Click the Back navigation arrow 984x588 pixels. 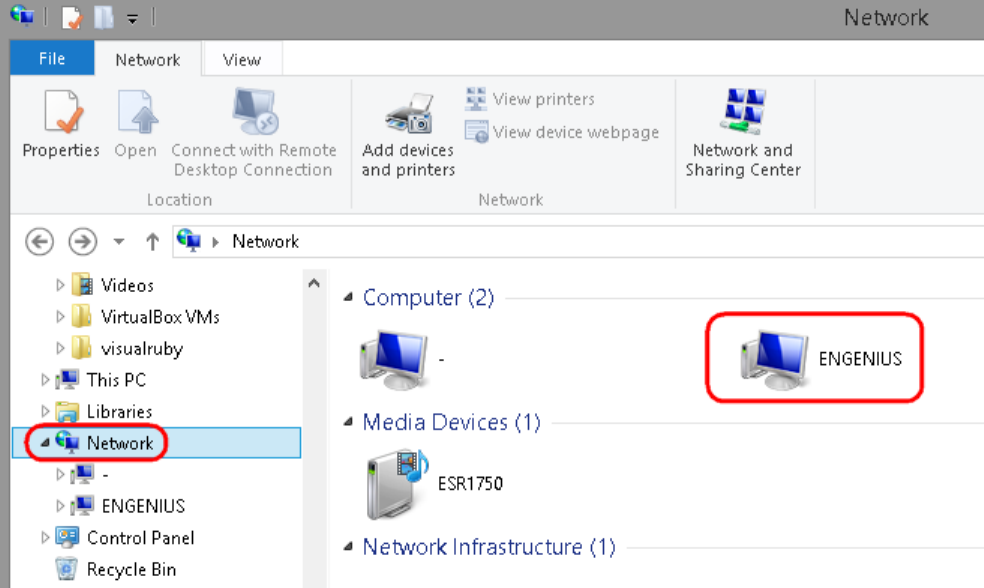tap(39, 241)
